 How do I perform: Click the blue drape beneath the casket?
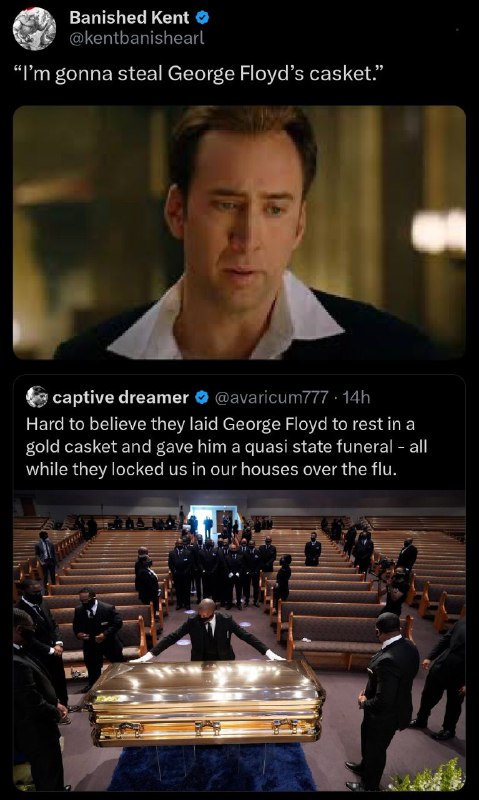pos(211,768)
